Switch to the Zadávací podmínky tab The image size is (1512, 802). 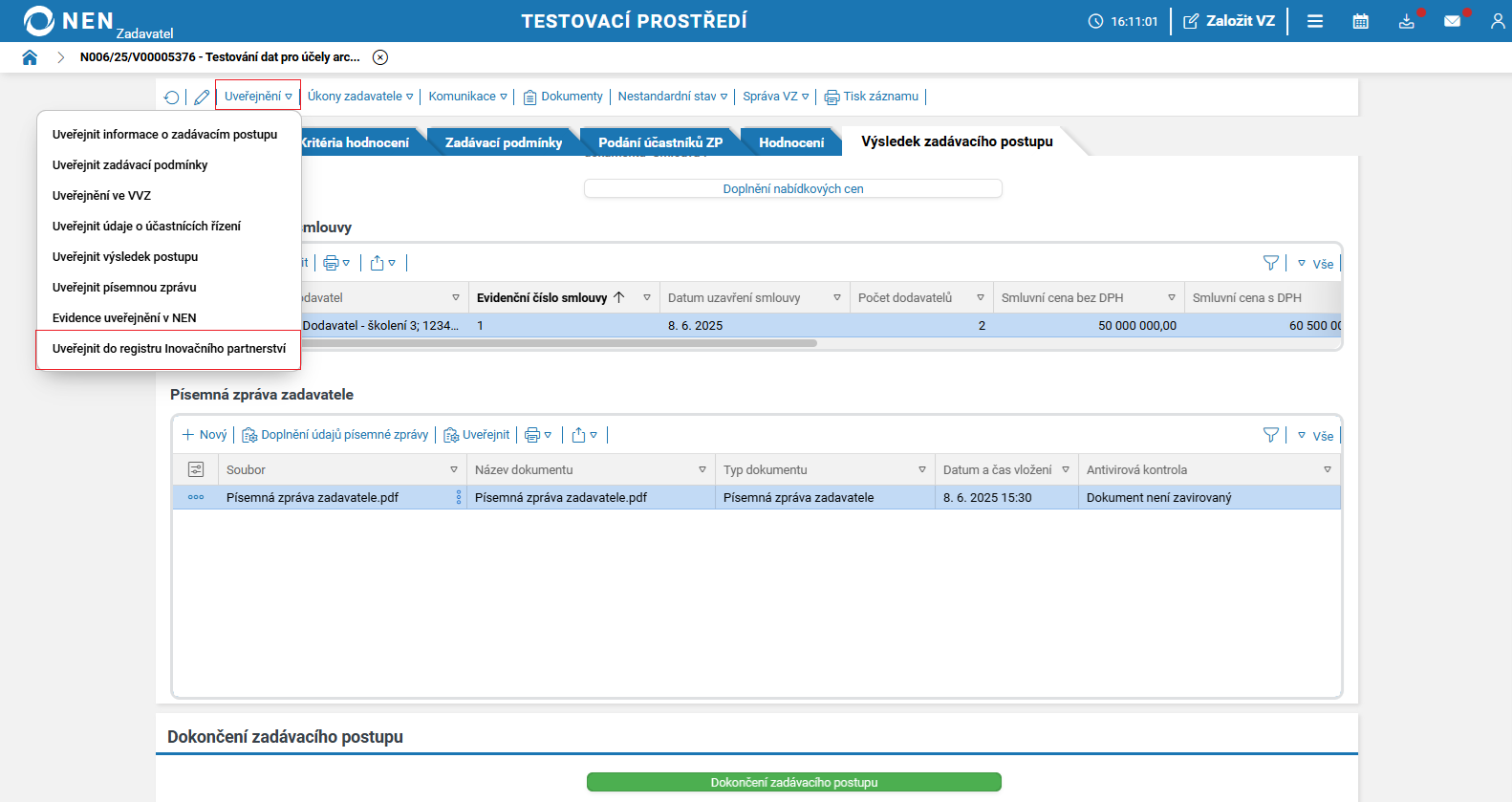(x=504, y=142)
